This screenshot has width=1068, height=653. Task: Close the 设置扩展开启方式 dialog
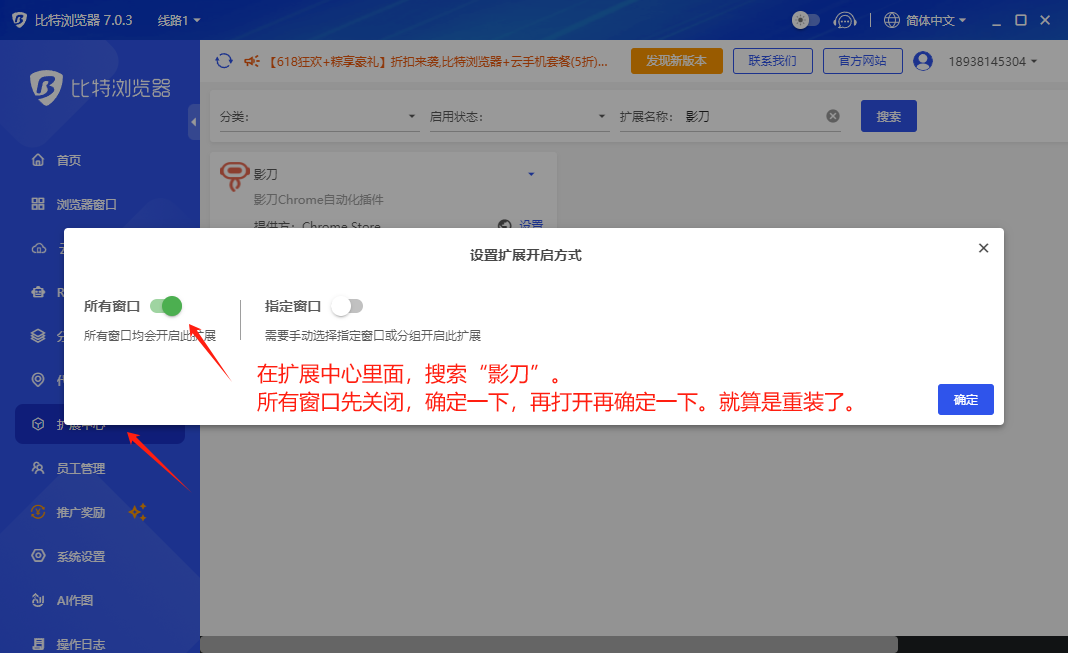(984, 248)
